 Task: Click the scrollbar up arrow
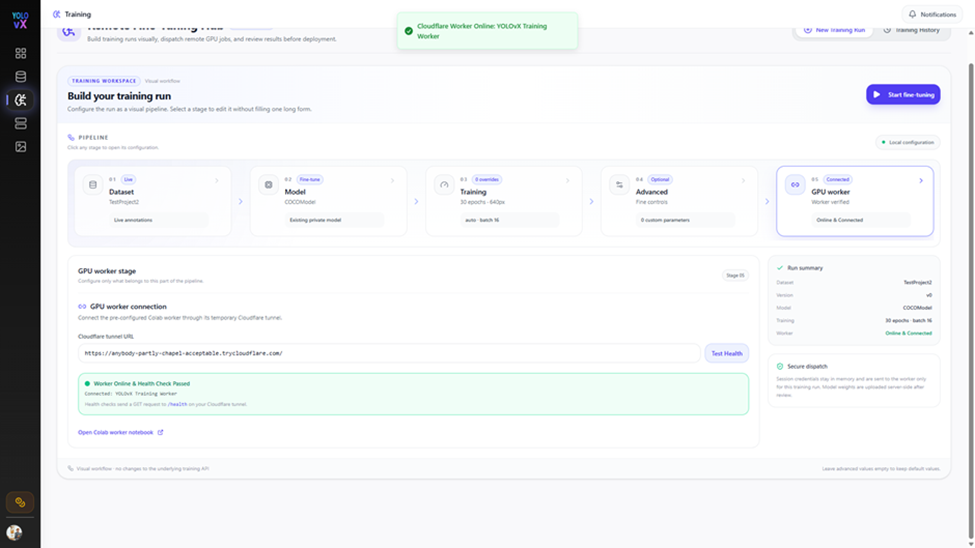[971, 32]
